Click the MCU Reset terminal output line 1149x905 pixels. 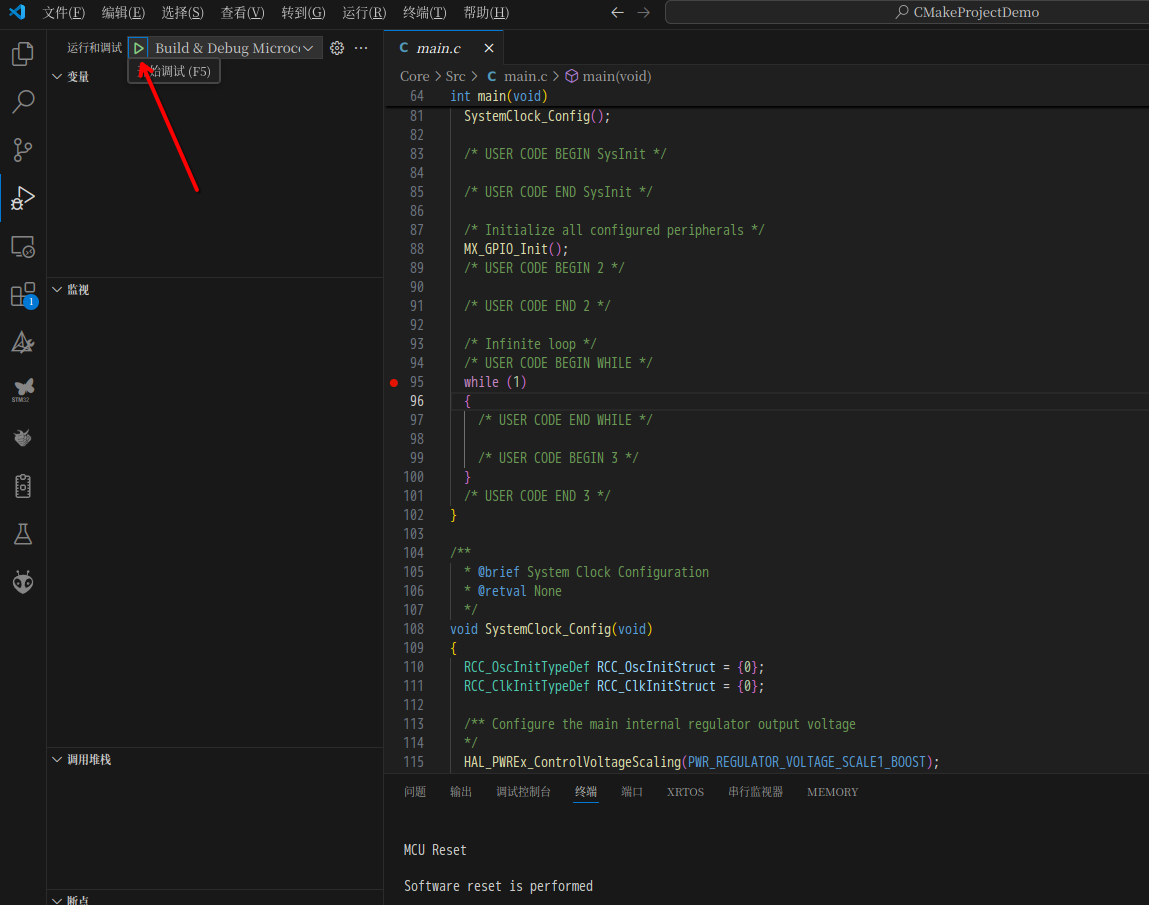pos(435,850)
